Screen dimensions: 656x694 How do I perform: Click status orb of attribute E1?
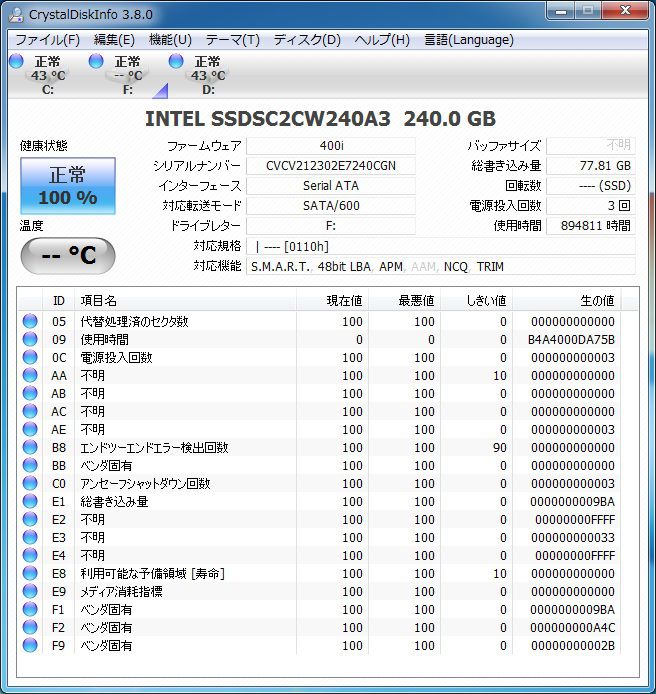[x=30, y=501]
